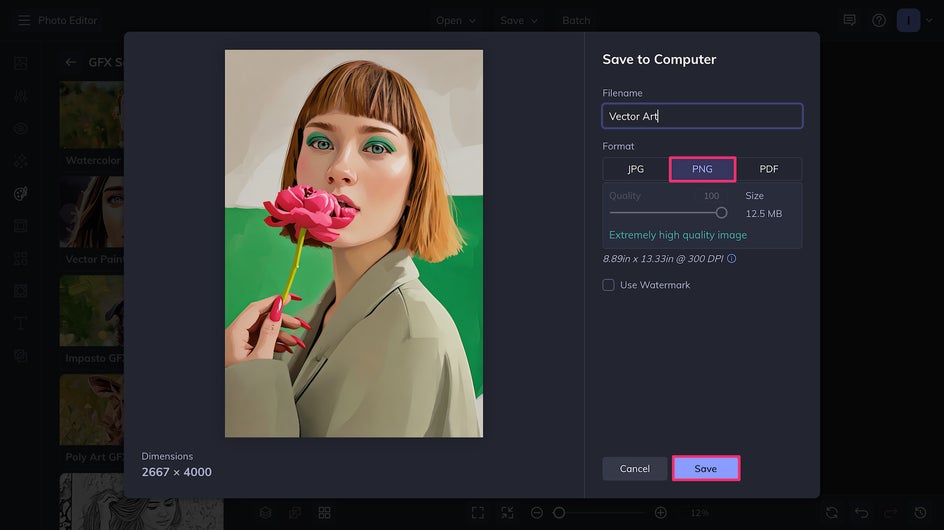The image size is (944, 530).
Task: Open the Textures icon in the sidebar
Action: point(20,356)
